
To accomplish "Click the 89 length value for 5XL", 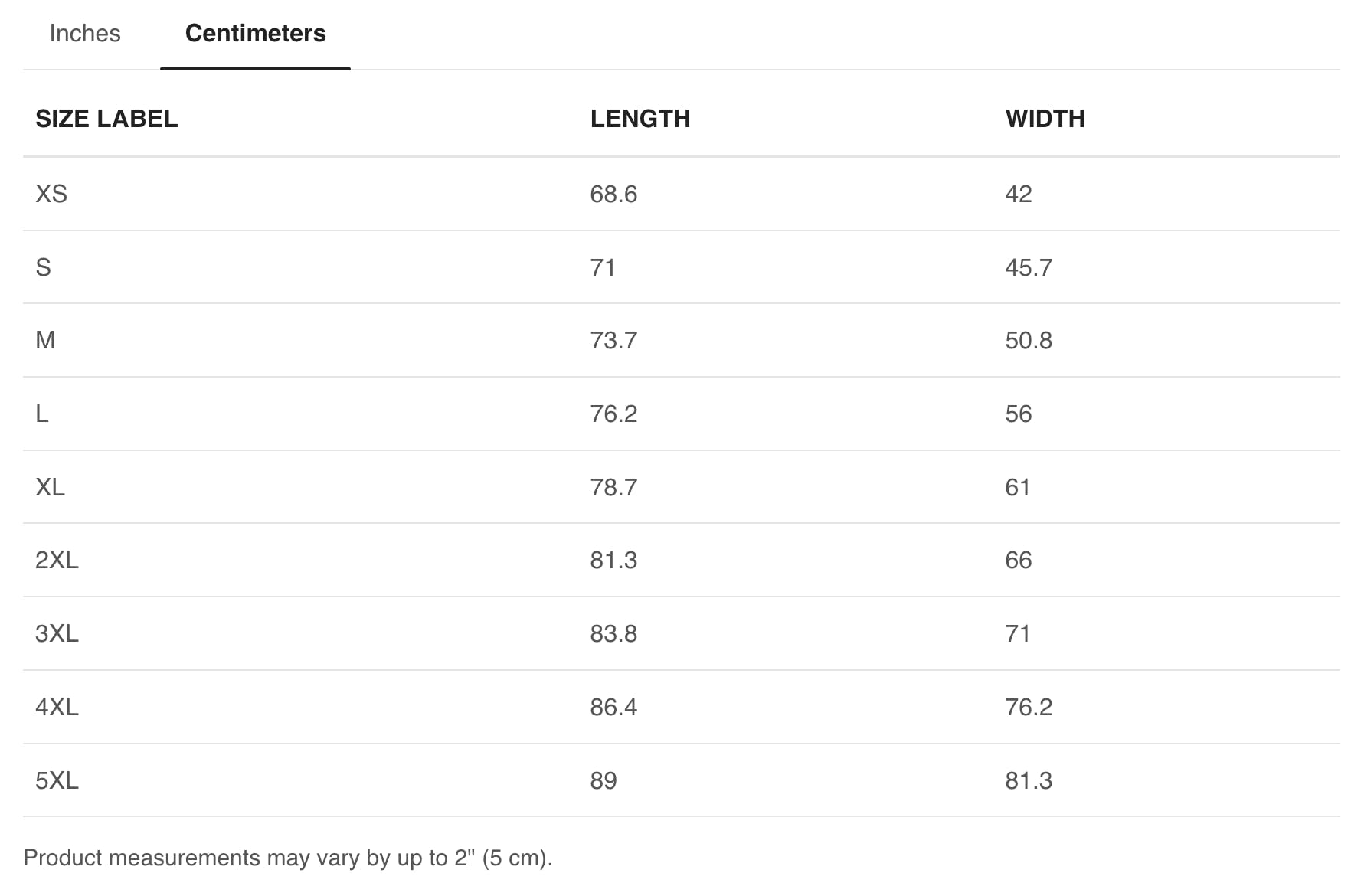I will click(604, 780).
